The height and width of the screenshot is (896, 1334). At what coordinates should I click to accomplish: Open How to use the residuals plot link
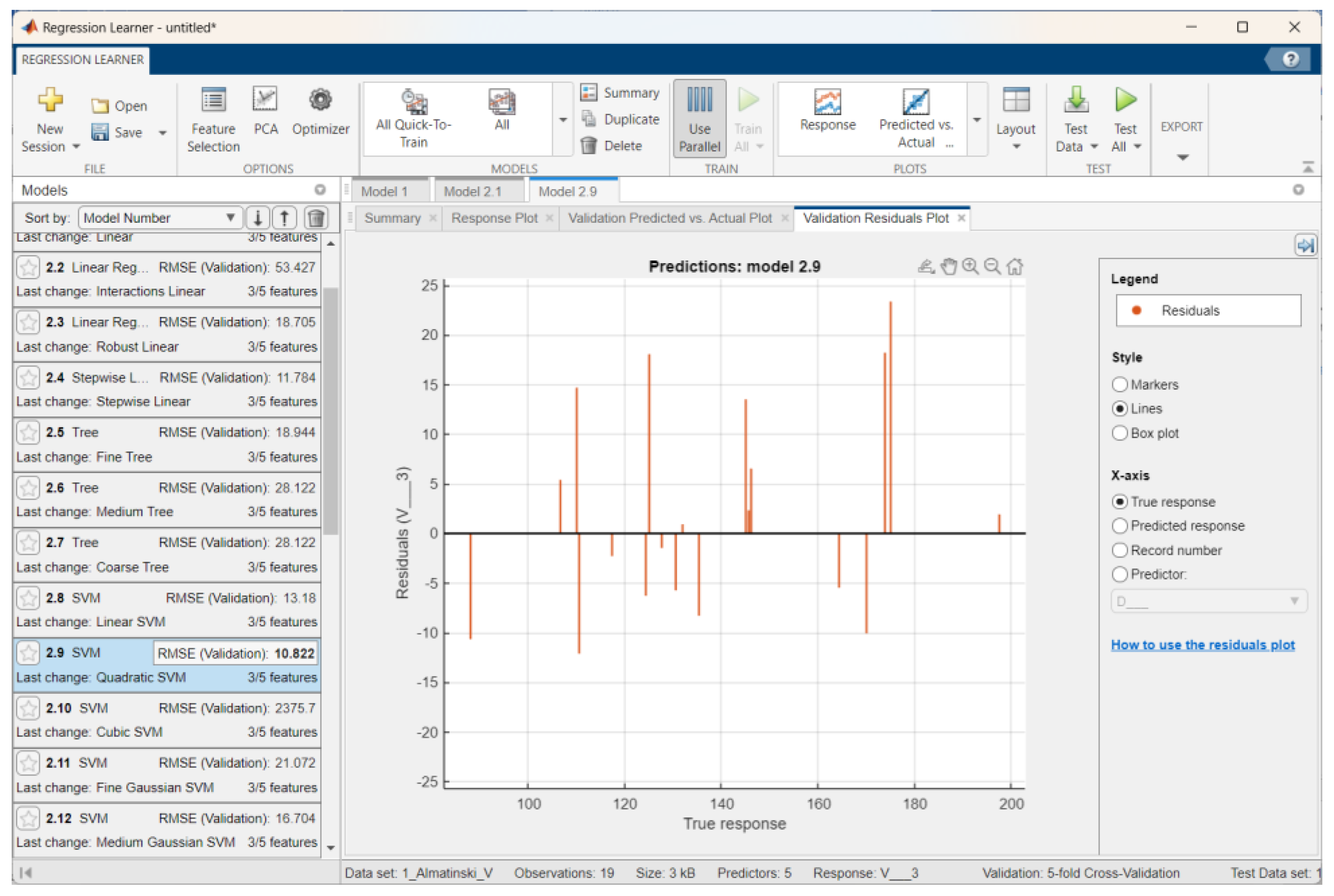(x=1203, y=645)
